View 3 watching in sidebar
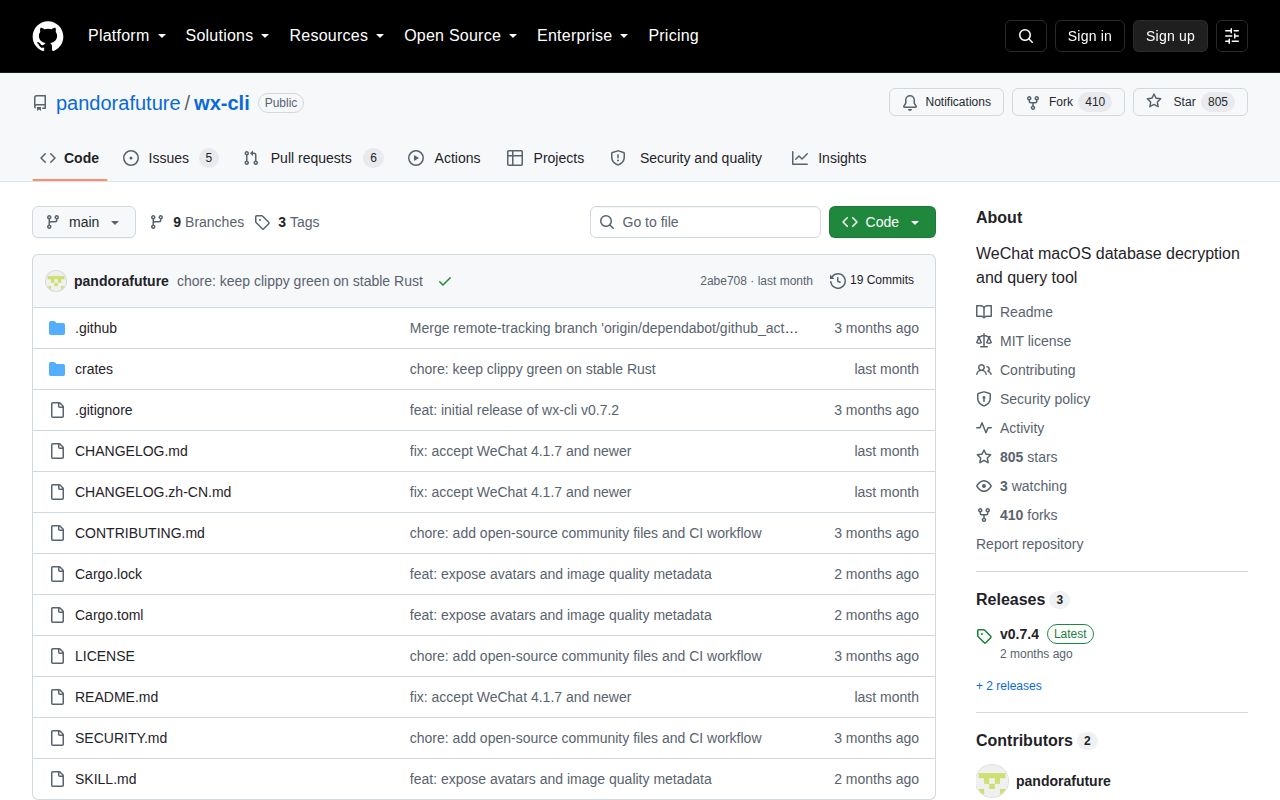Image resolution: width=1280 pixels, height=800 pixels. point(1022,486)
